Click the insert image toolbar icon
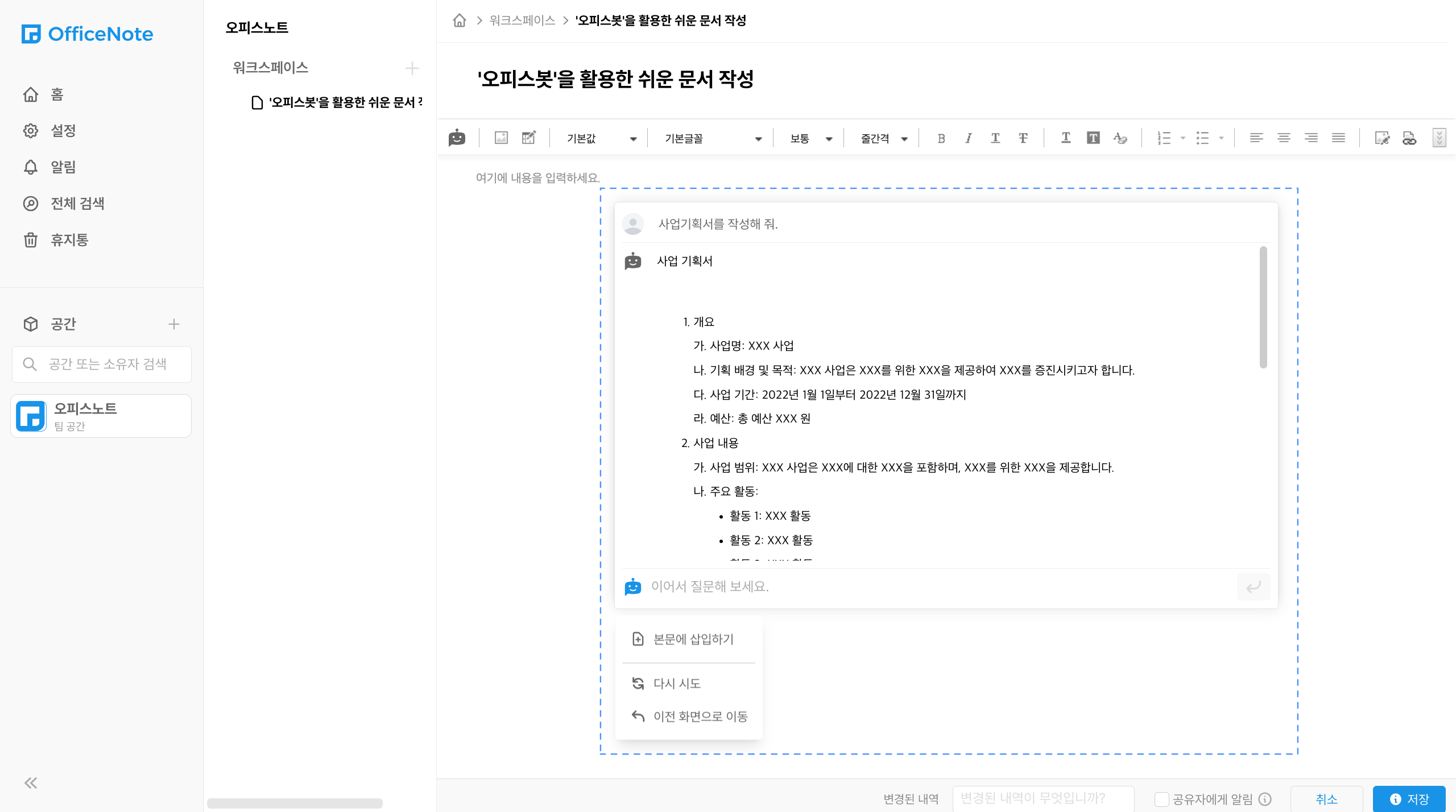Screen dimensions: 1456x812 (501, 138)
